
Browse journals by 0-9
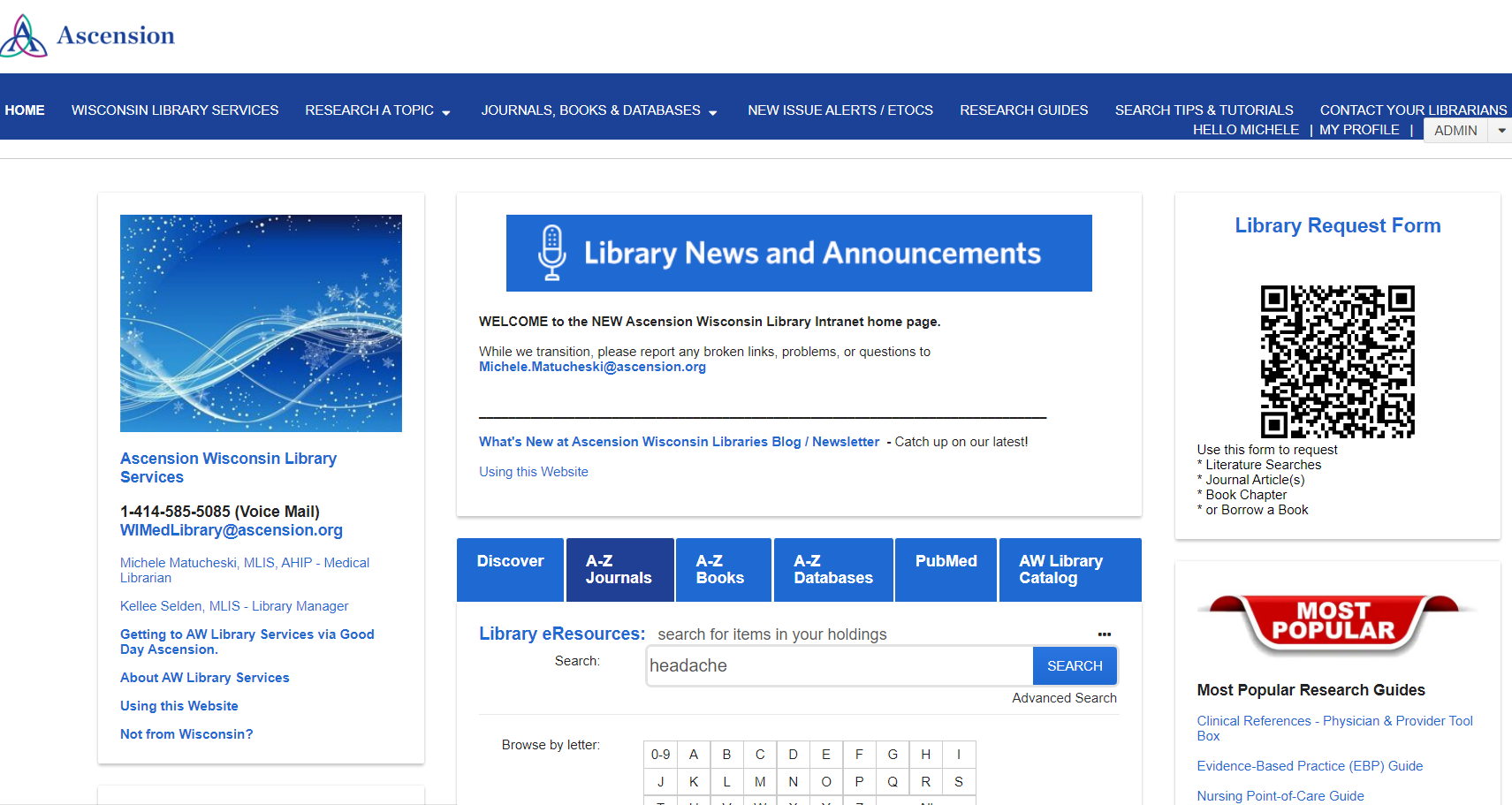[x=660, y=755]
